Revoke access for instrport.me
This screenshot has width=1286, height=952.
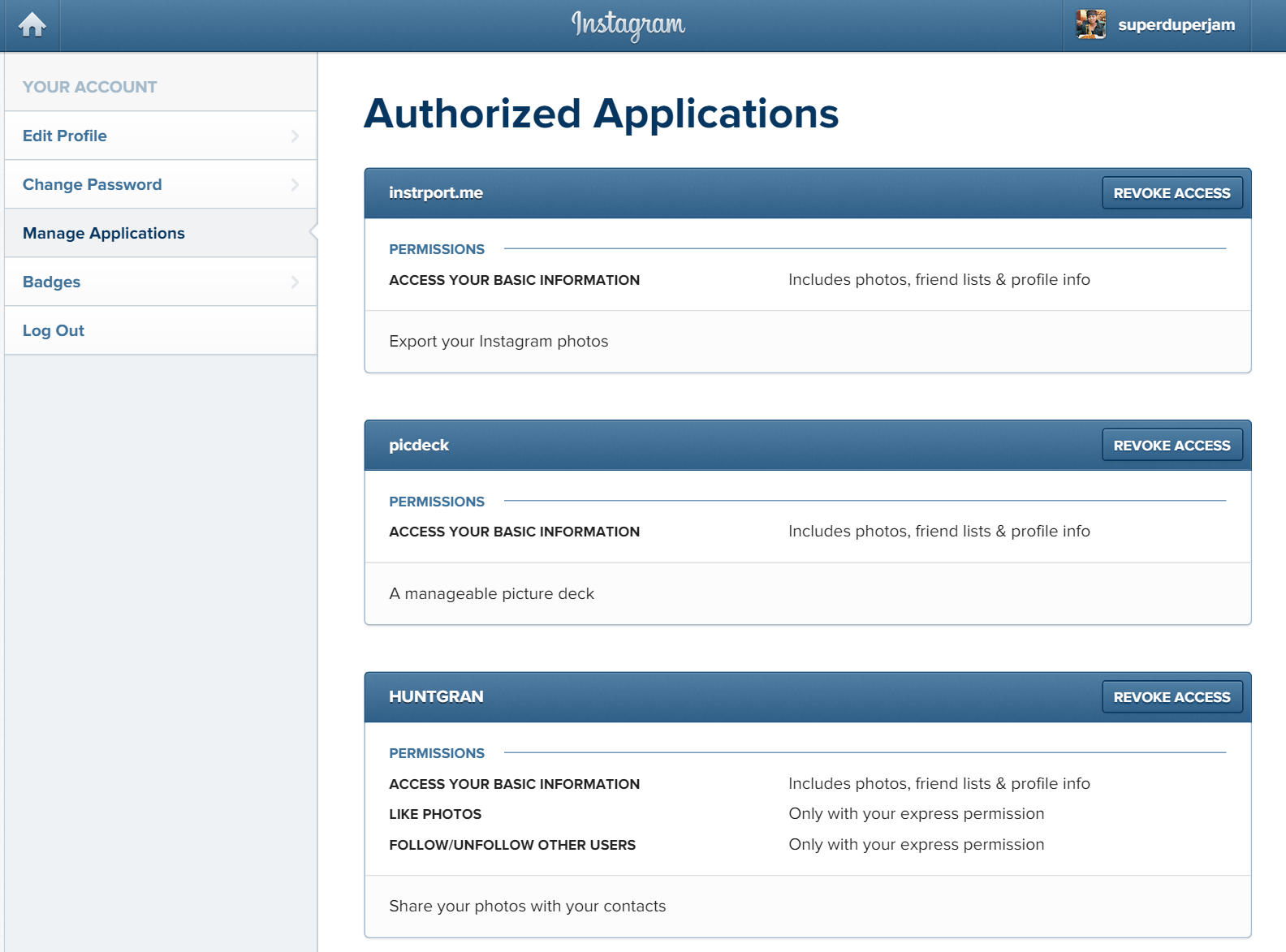click(x=1172, y=193)
